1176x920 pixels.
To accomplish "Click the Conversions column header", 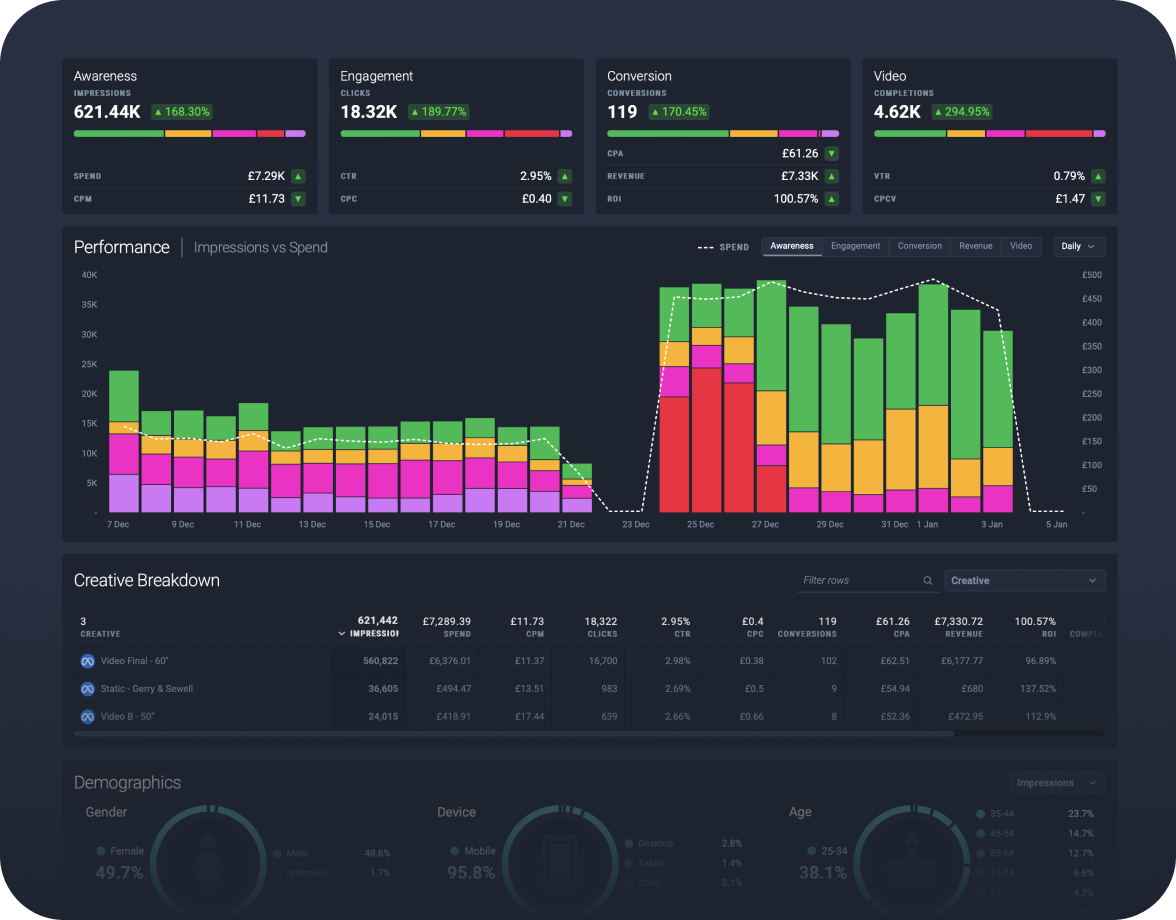I will pos(807,634).
